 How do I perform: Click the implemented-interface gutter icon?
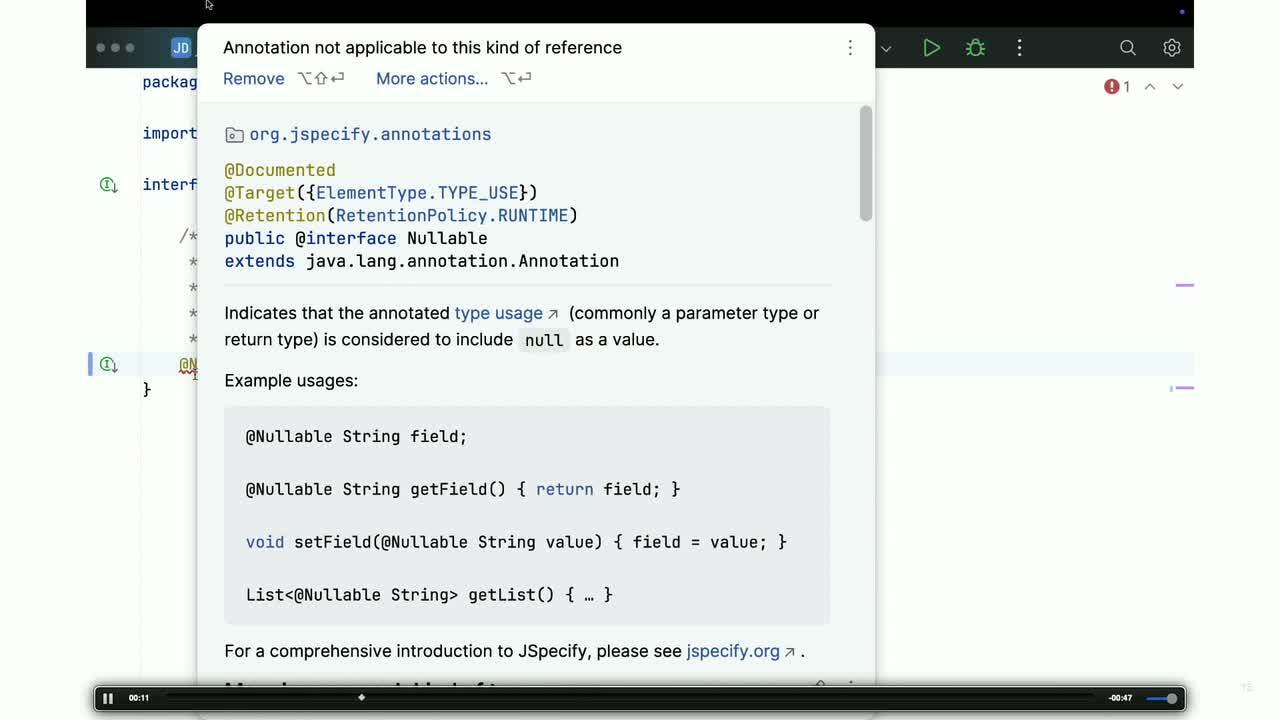coord(108,185)
